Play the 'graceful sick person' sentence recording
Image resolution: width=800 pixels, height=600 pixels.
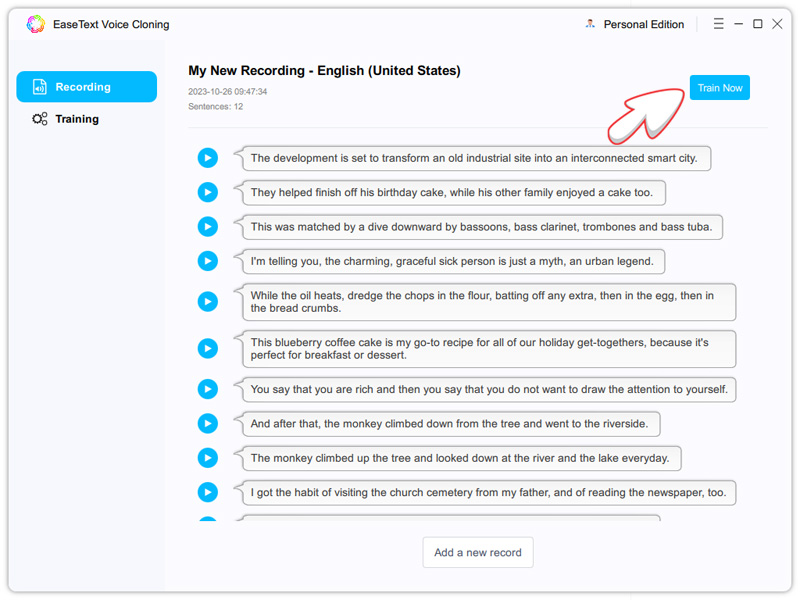[x=208, y=261]
